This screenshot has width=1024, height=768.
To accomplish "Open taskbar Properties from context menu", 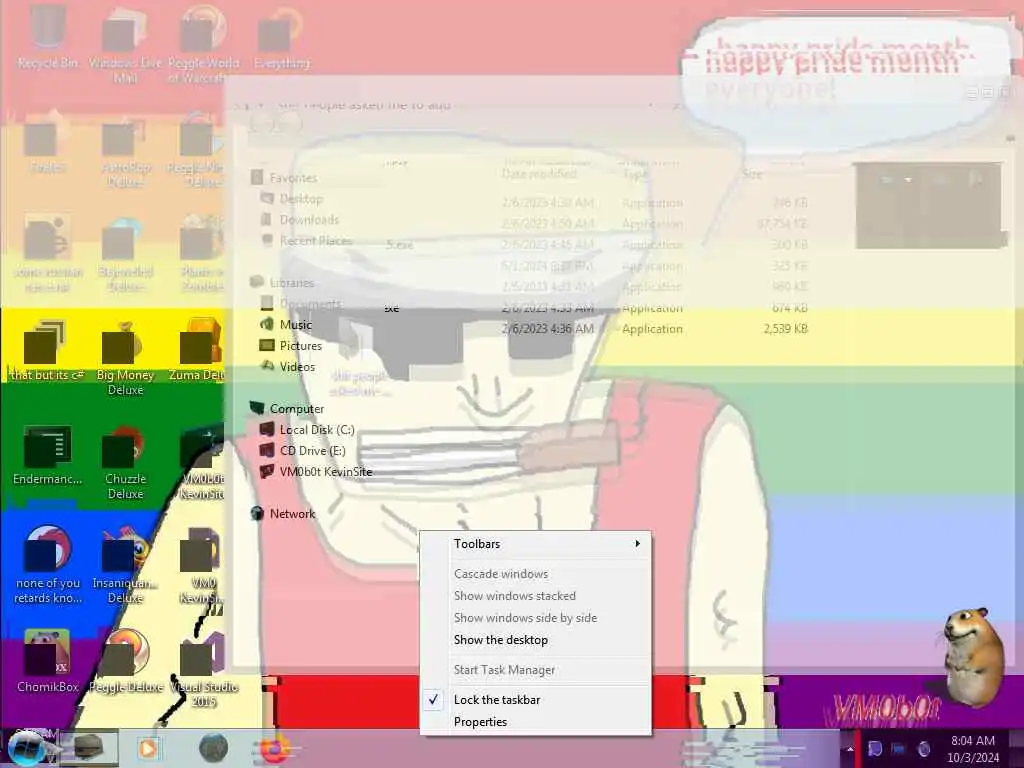I will pos(536,722).
